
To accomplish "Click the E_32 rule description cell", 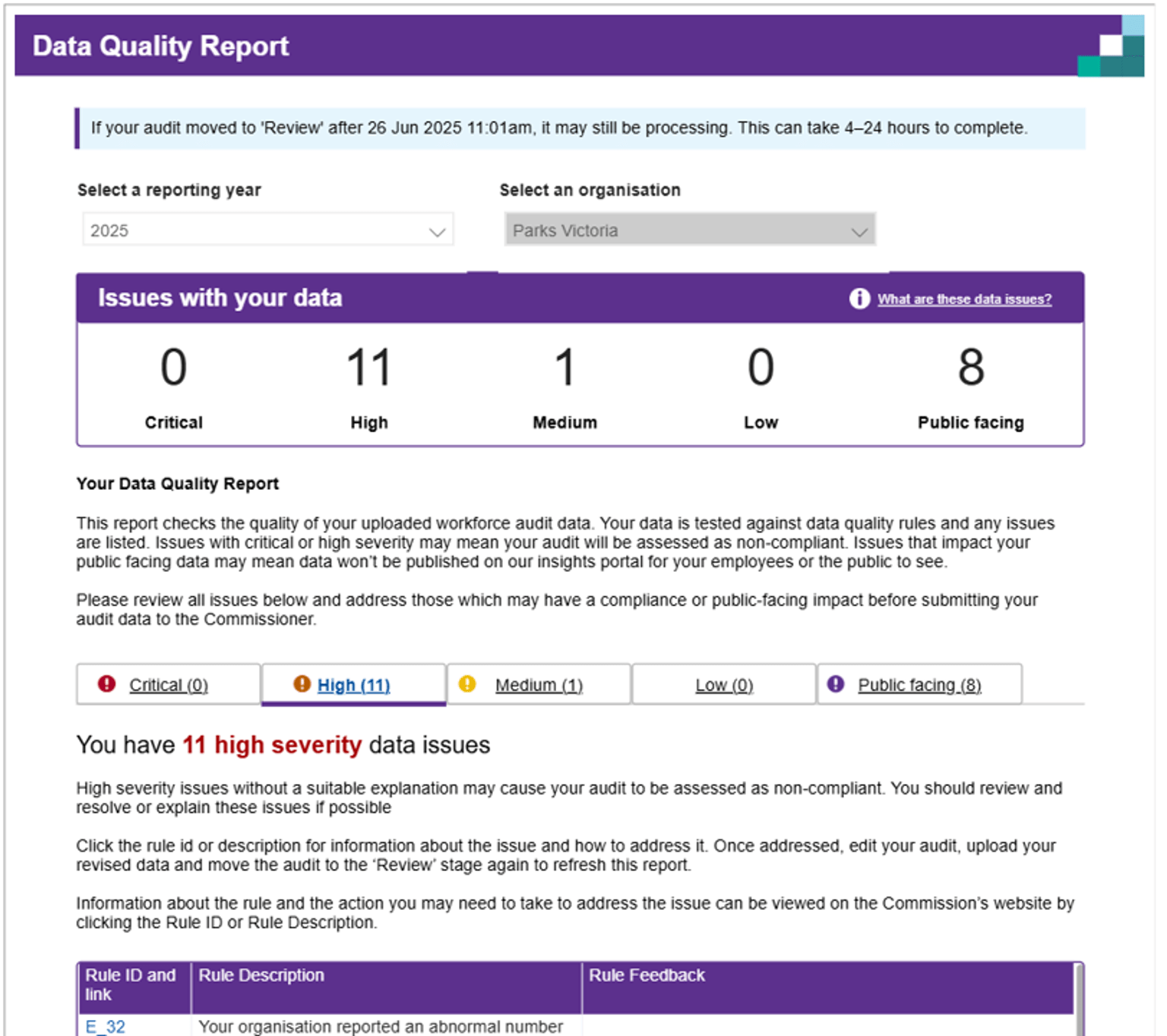I will click(x=387, y=1026).
